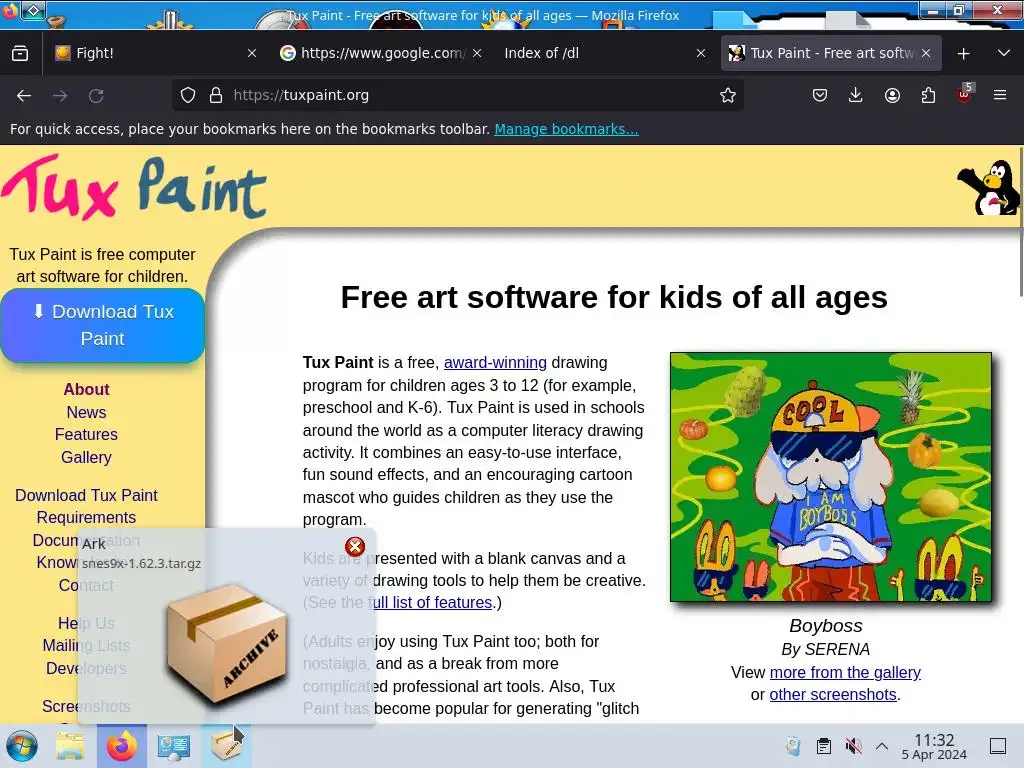Open the Requirements sidebar link
Screen dimensions: 1024x768
tap(86, 517)
